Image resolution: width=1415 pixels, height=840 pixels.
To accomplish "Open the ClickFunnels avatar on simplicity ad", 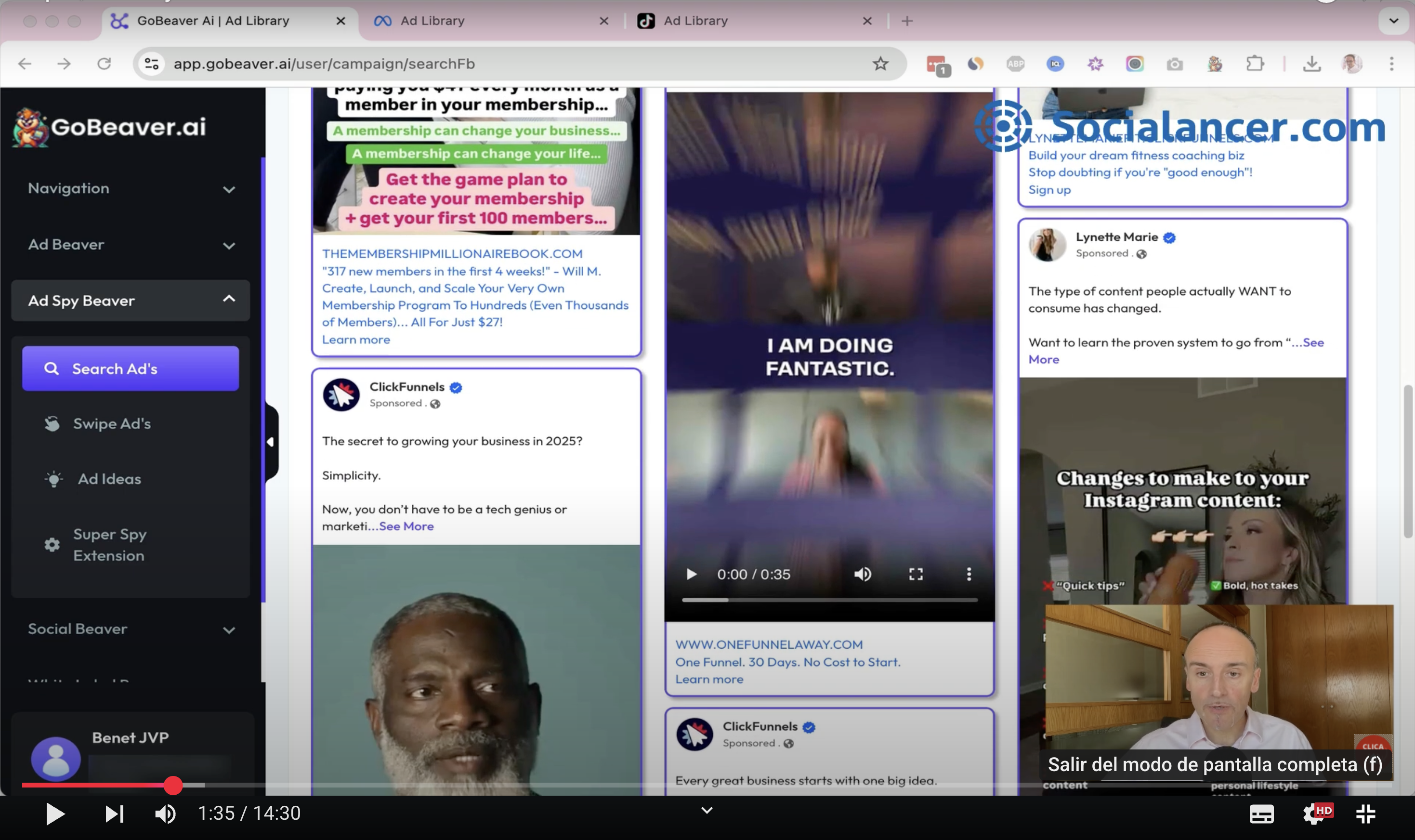I will pos(341,394).
